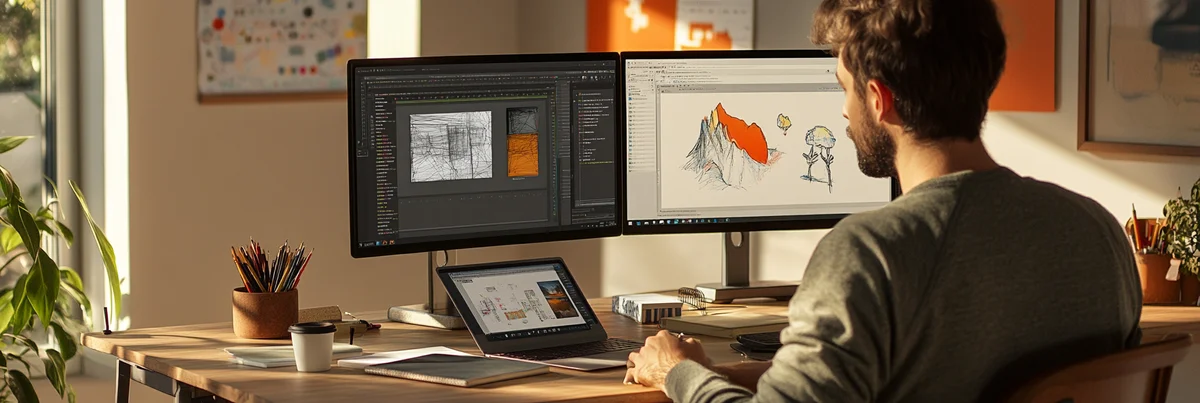
Task: Select the grey sketch image on left monitor
Action: 451,146
